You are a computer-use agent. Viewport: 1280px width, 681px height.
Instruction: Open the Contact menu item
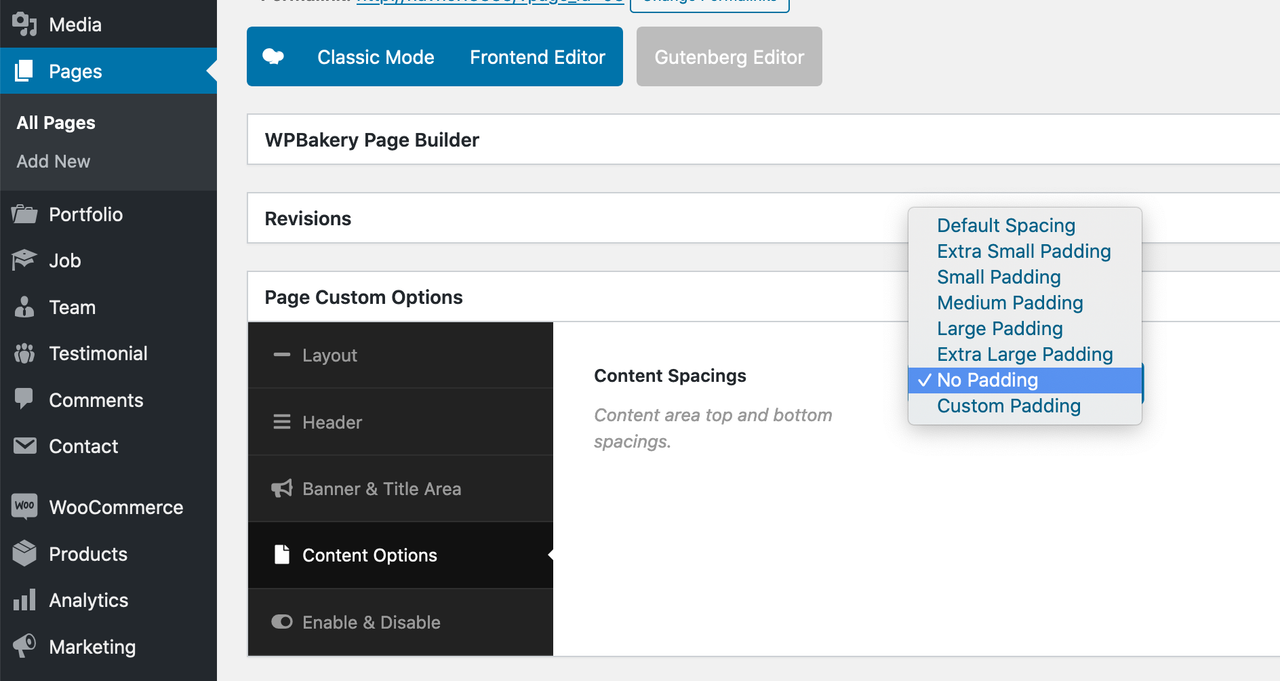coord(108,446)
